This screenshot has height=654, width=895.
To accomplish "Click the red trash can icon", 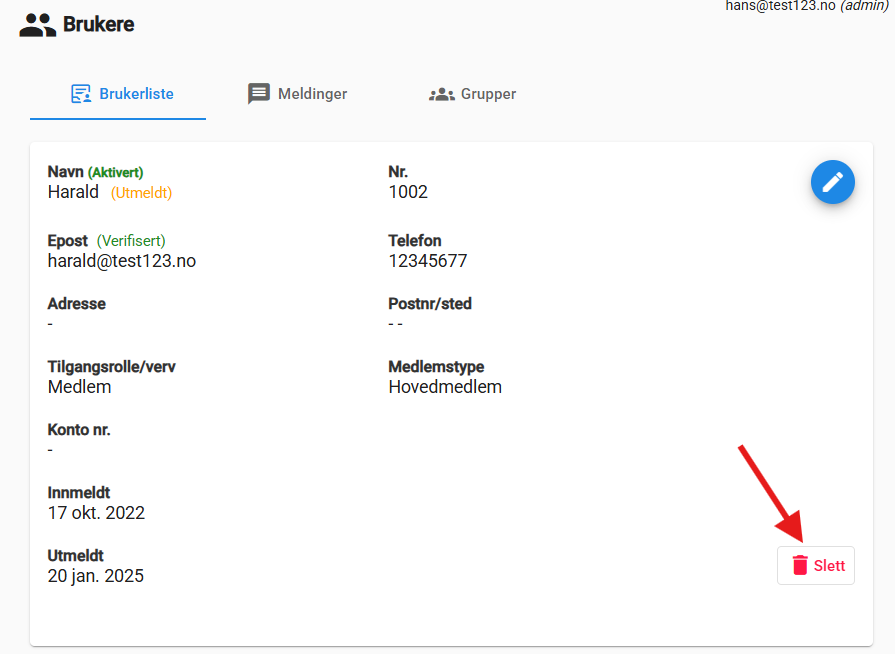I will click(x=799, y=565).
